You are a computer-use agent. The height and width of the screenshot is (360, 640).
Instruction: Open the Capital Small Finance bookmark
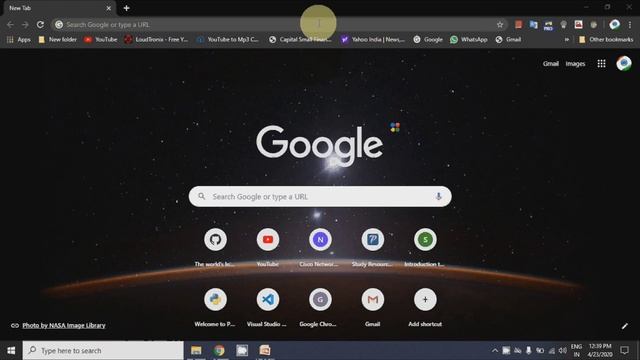pyautogui.click(x=300, y=40)
